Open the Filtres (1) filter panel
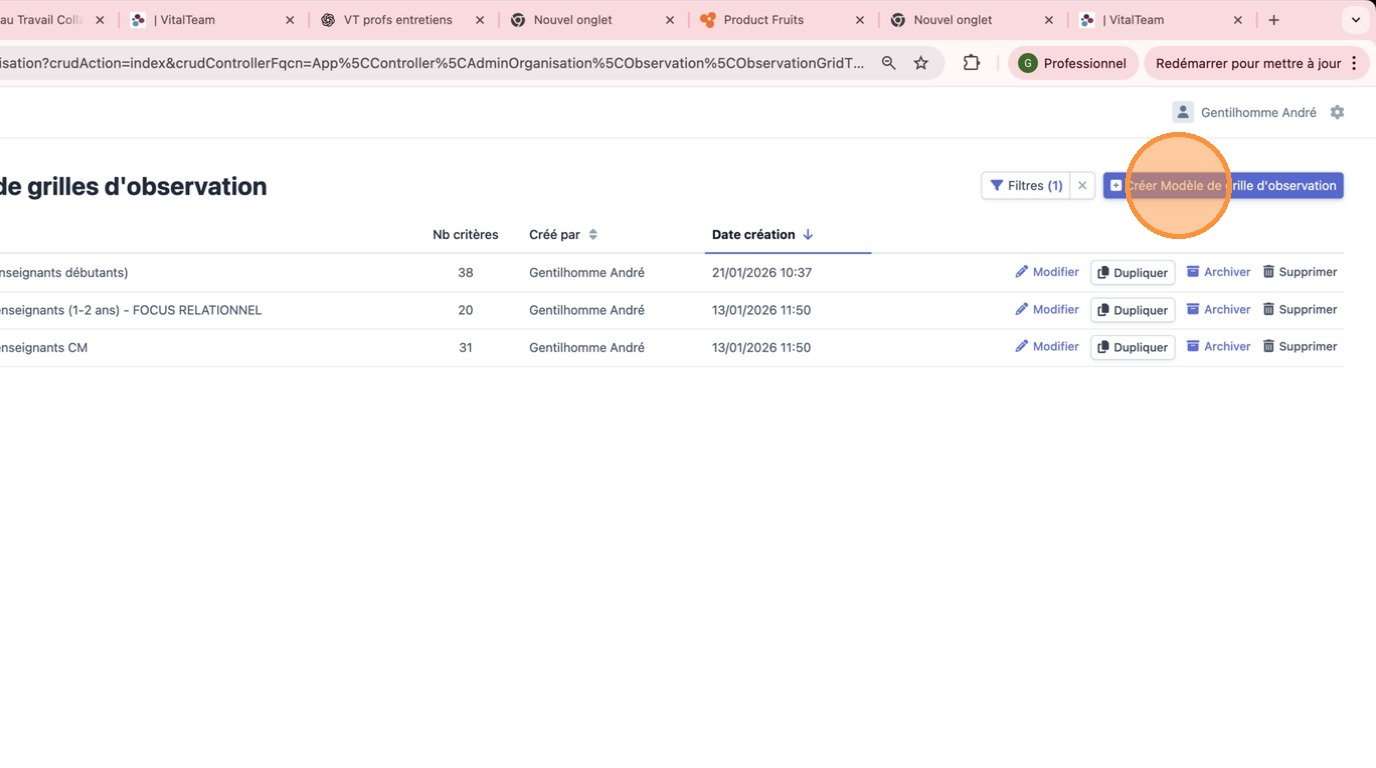The height and width of the screenshot is (768, 1376). [1026, 186]
